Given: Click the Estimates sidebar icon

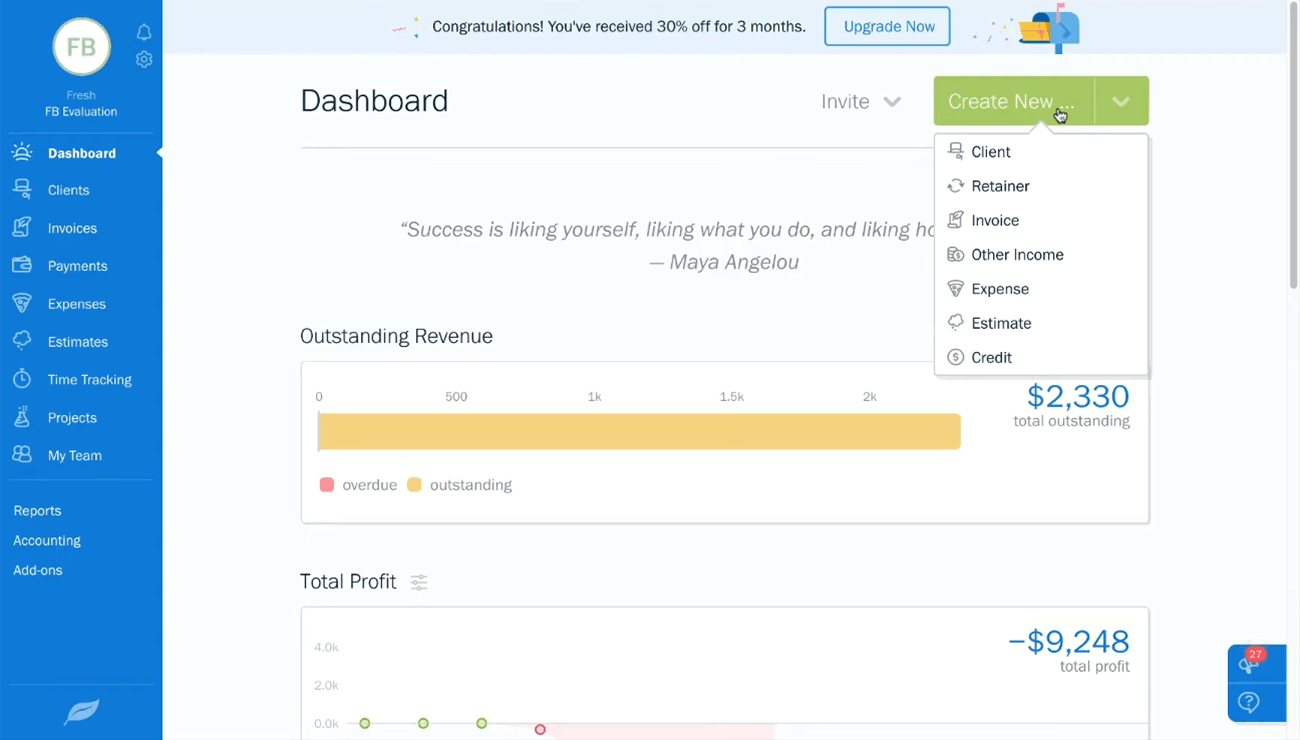Looking at the screenshot, I should (22, 341).
